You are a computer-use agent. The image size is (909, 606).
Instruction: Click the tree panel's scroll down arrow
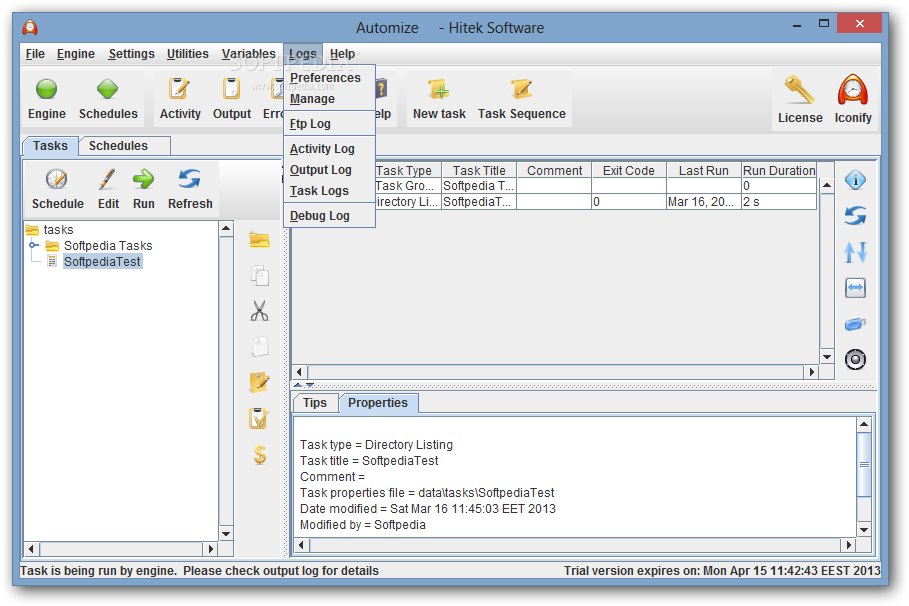[x=226, y=534]
